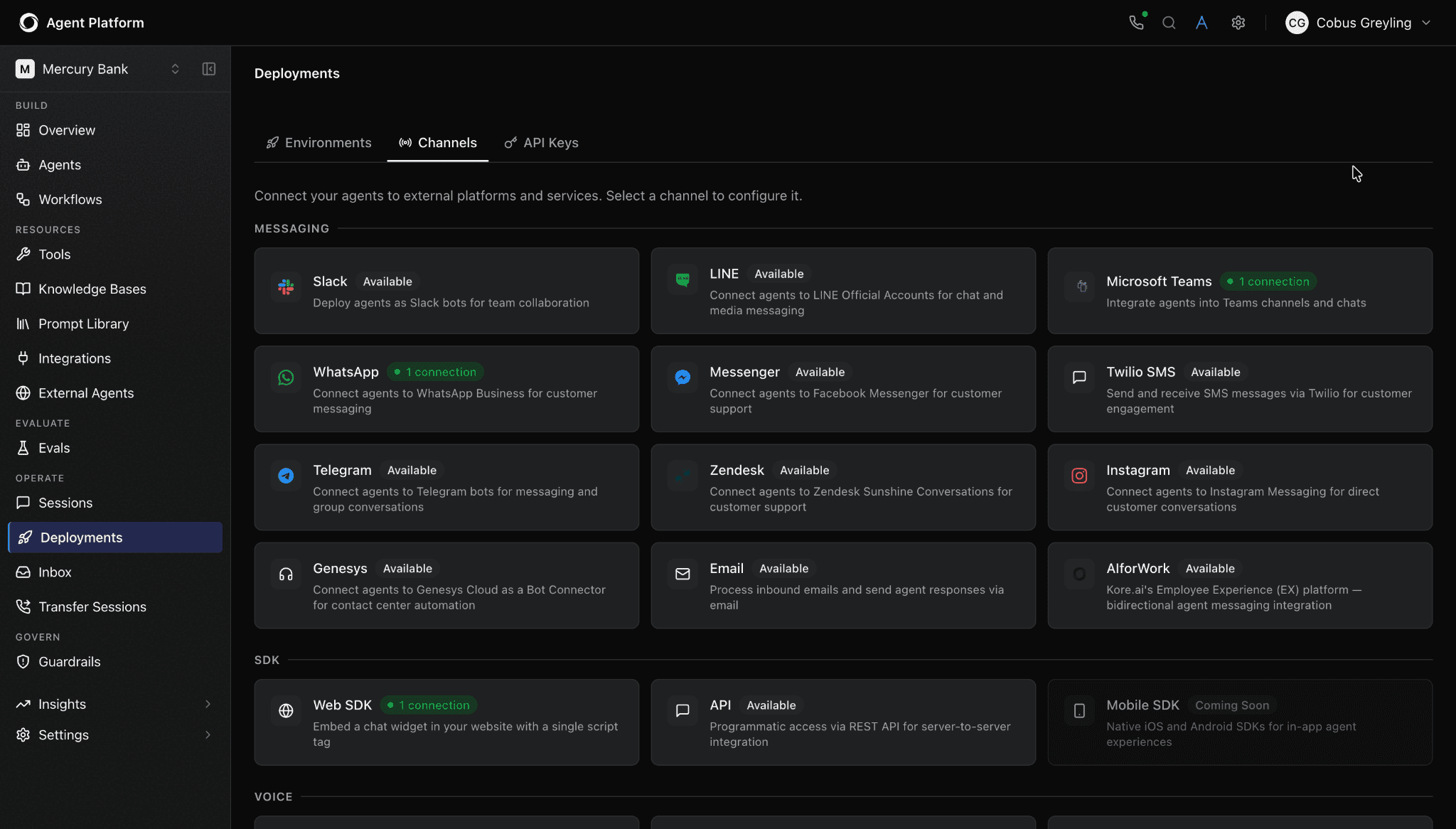The image size is (1456, 829).
Task: Click the API card description text
Action: [860, 734]
